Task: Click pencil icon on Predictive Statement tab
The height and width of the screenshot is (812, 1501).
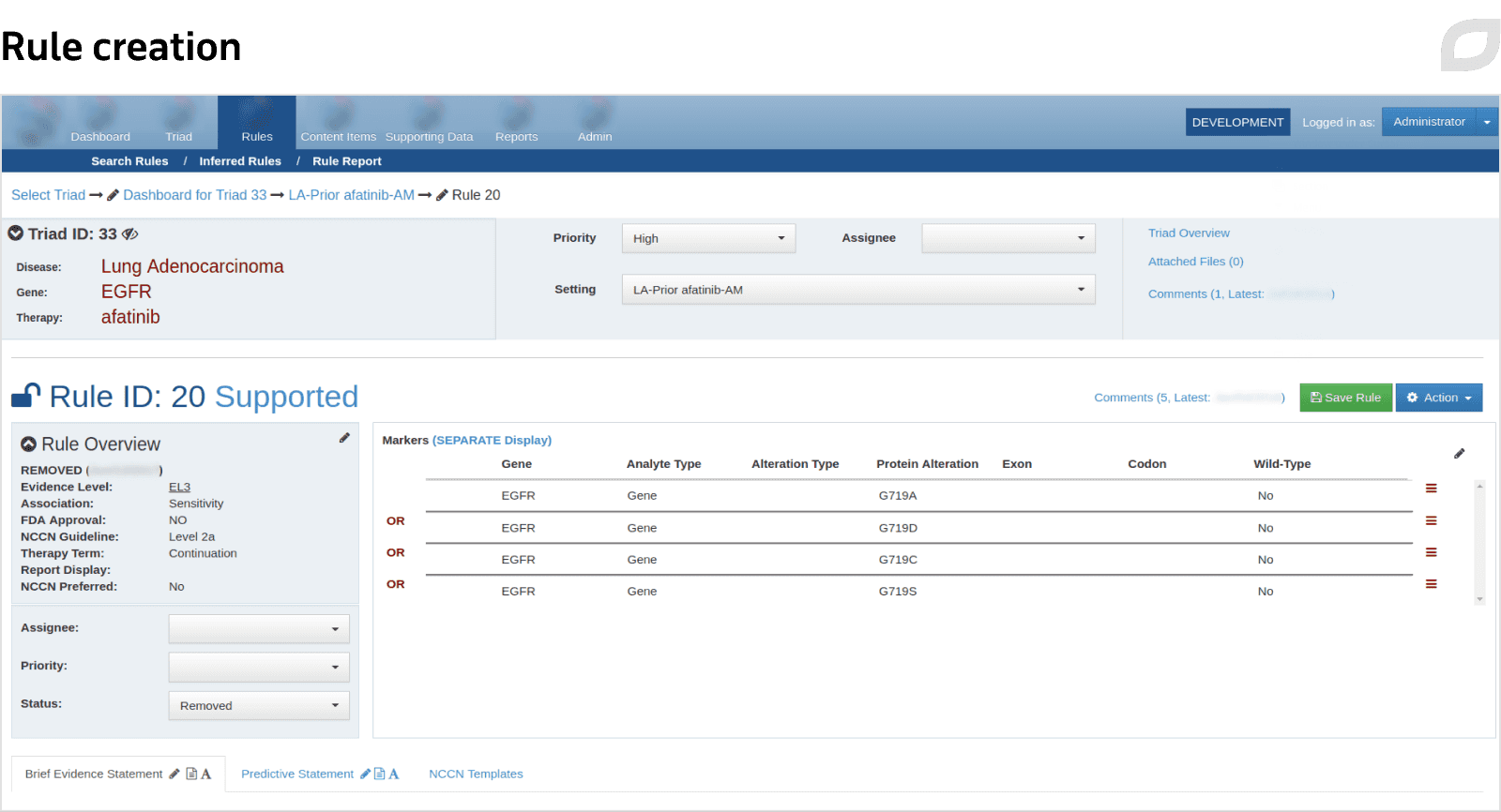Action: coord(365,774)
